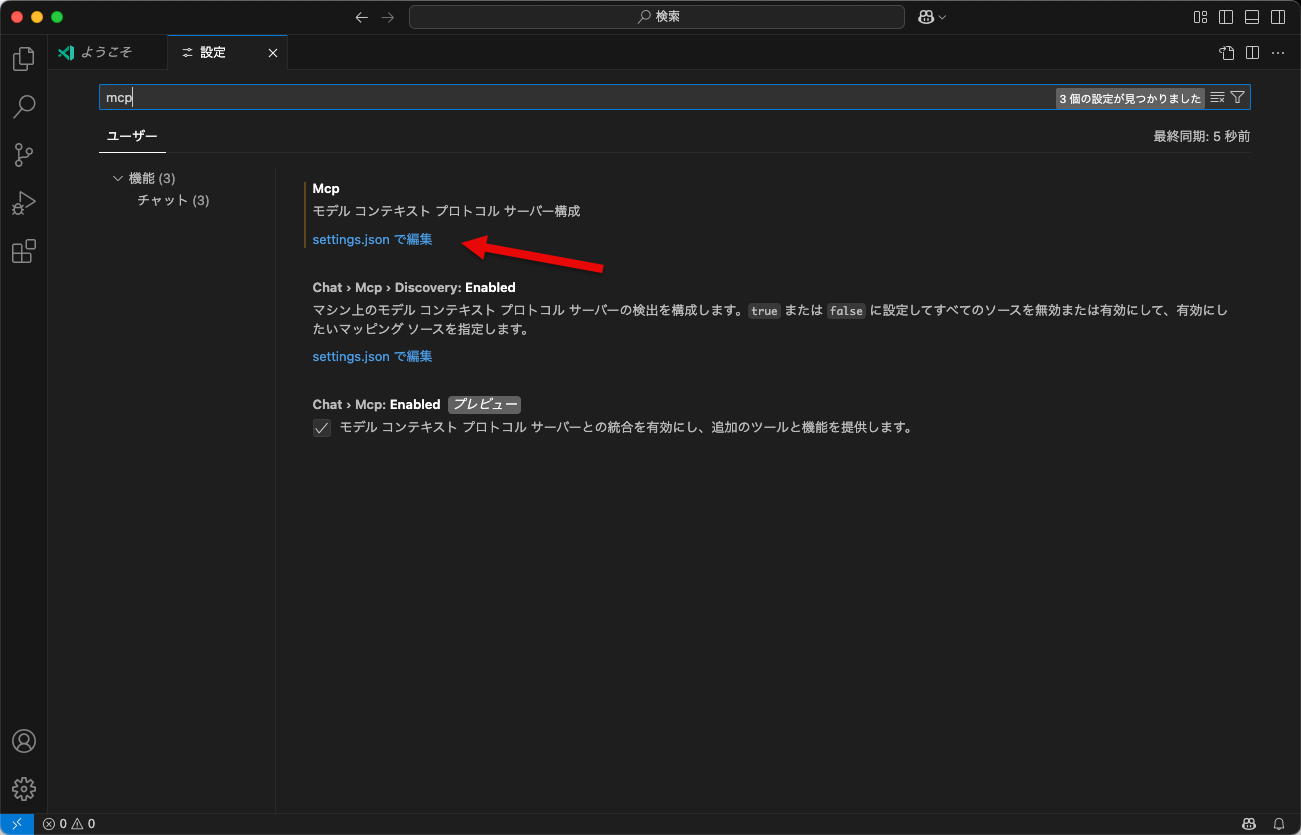Image resolution: width=1301 pixels, height=835 pixels.
Task: Click the remote window indicator in status bar
Action: click(x=17, y=824)
